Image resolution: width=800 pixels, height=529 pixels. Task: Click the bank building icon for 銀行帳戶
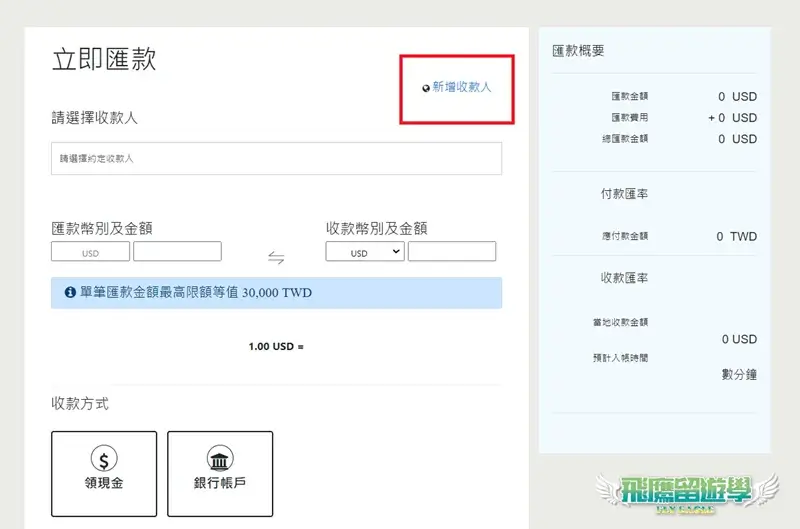220,459
